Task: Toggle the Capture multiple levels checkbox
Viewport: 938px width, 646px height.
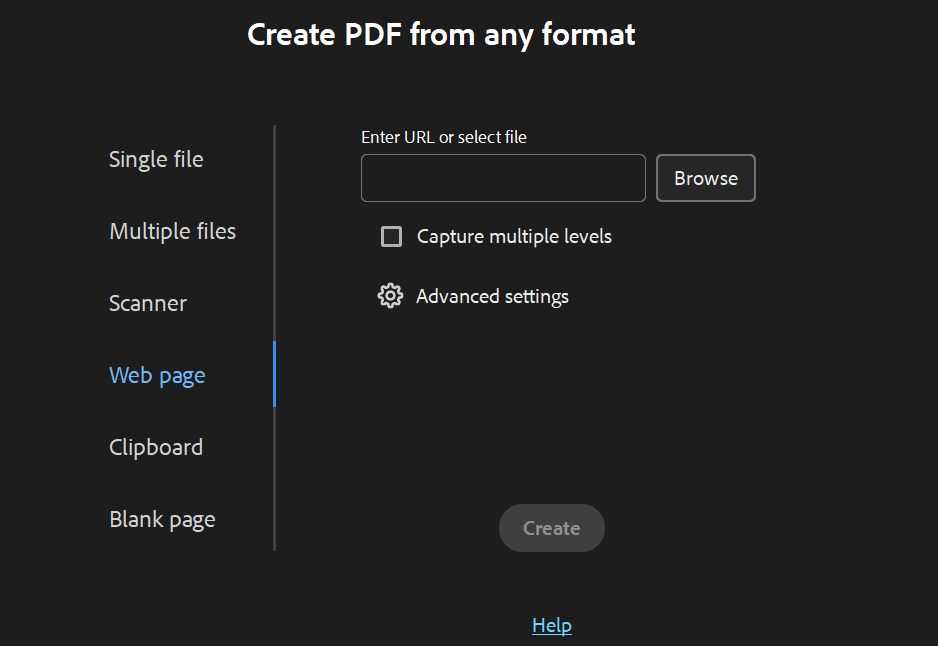Action: [x=392, y=237]
